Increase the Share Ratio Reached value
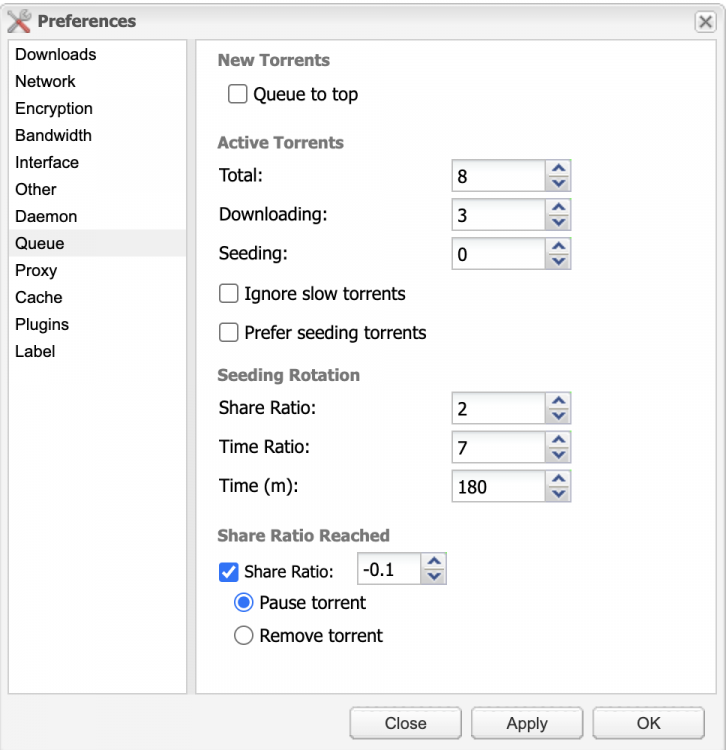Image resolution: width=726 pixels, height=750 pixels. coord(434,562)
